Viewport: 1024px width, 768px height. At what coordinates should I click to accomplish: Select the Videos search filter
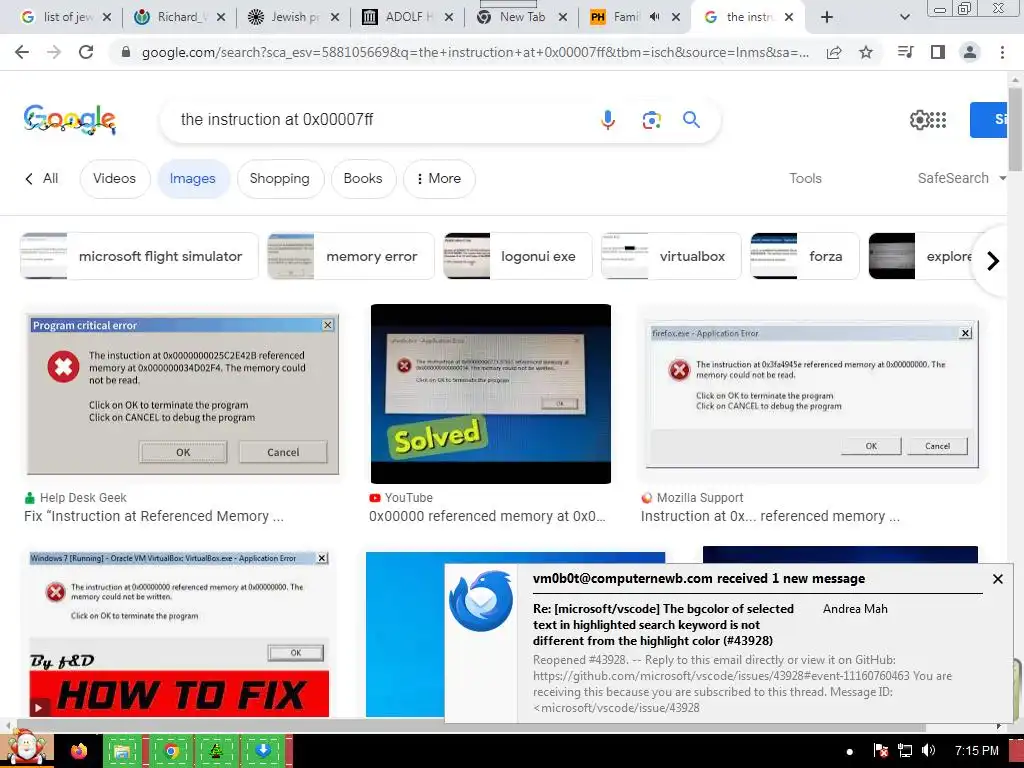point(114,178)
